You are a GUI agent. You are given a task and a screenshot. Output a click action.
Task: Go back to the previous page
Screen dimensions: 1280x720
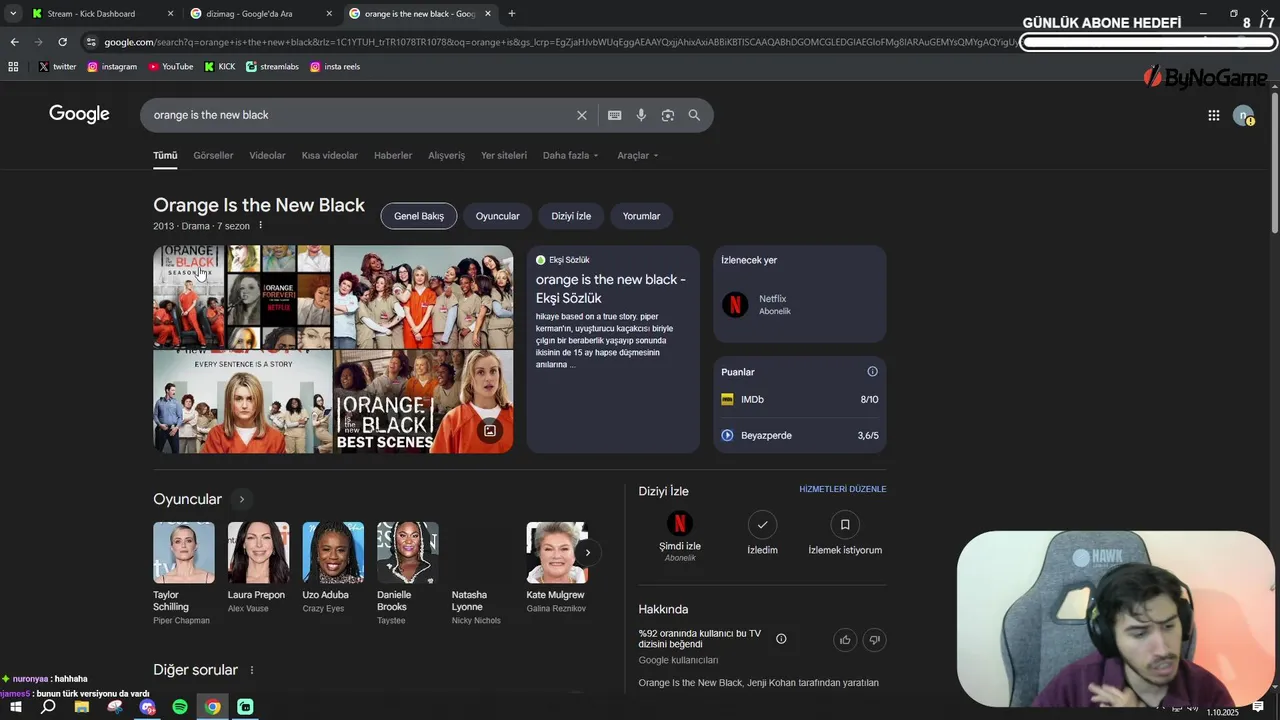tap(14, 42)
